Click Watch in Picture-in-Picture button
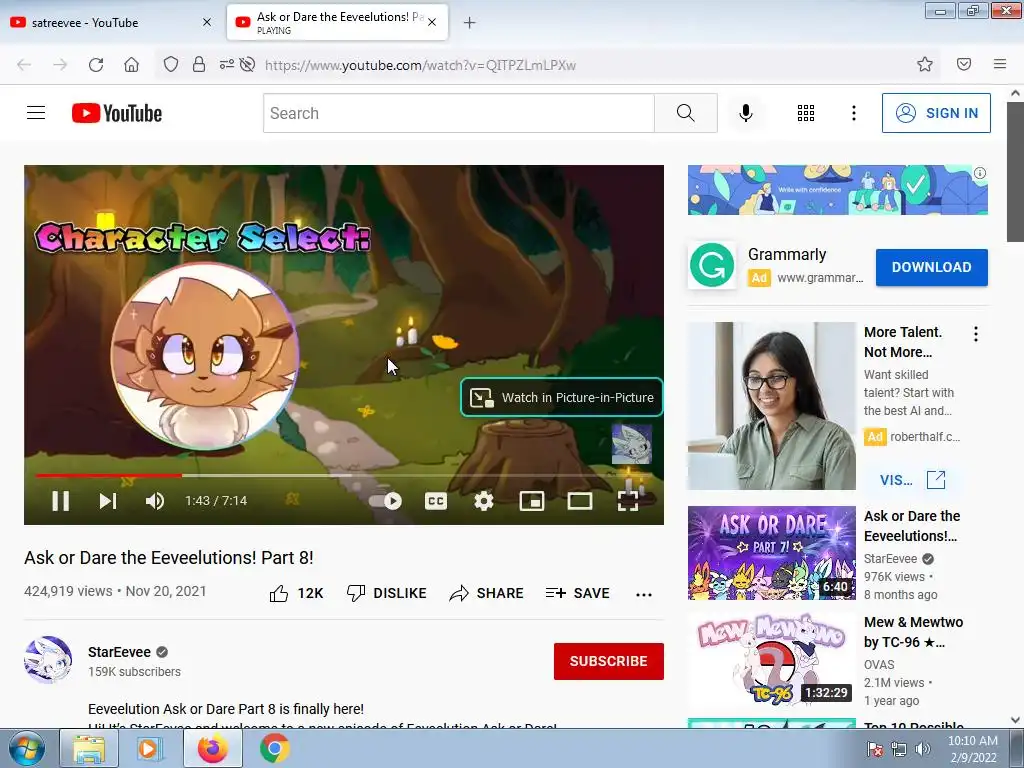Screen dimensions: 1024x768 pos(562,397)
